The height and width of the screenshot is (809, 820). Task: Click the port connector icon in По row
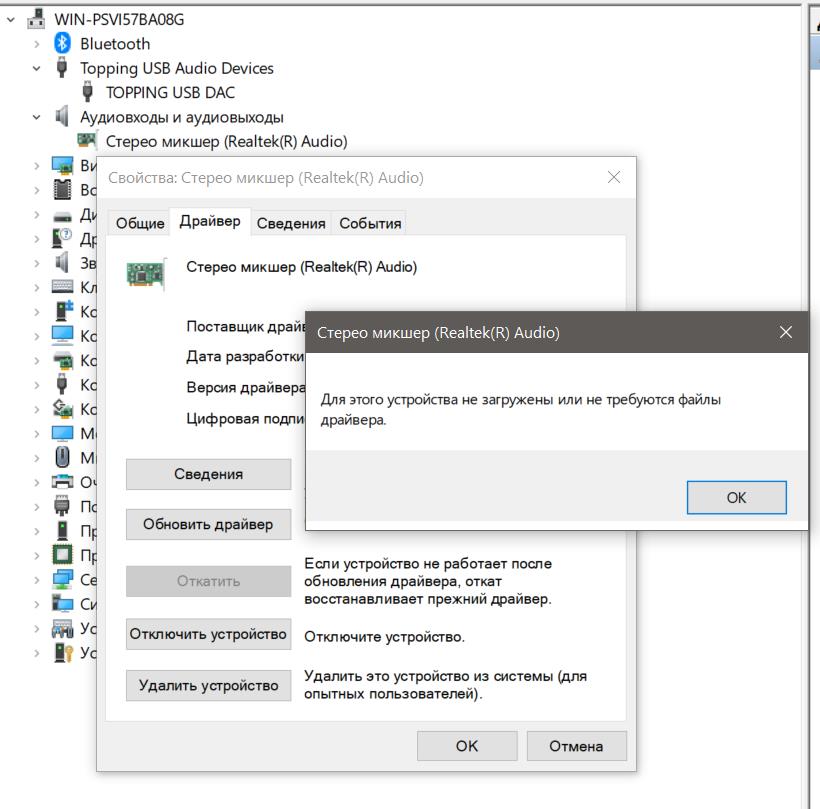62,506
